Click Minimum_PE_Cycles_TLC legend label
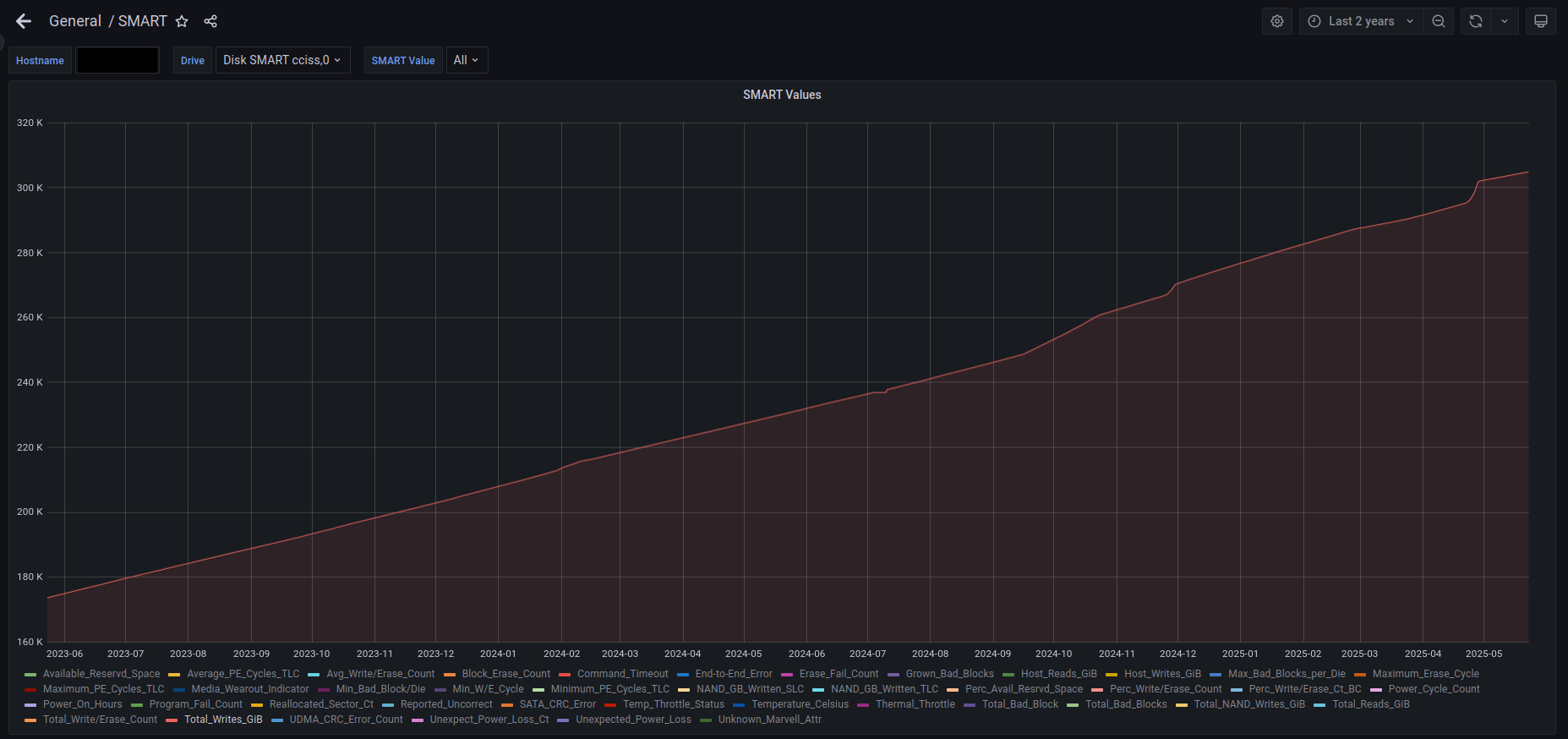Viewport: 1568px width, 739px height. (610, 689)
